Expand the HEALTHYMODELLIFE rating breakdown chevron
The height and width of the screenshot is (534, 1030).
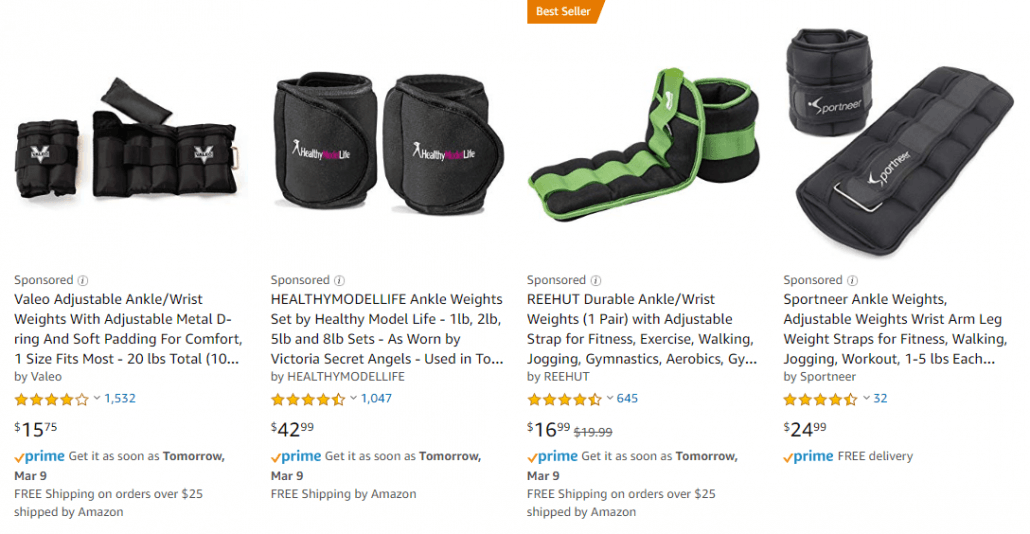pyautogui.click(x=353, y=399)
